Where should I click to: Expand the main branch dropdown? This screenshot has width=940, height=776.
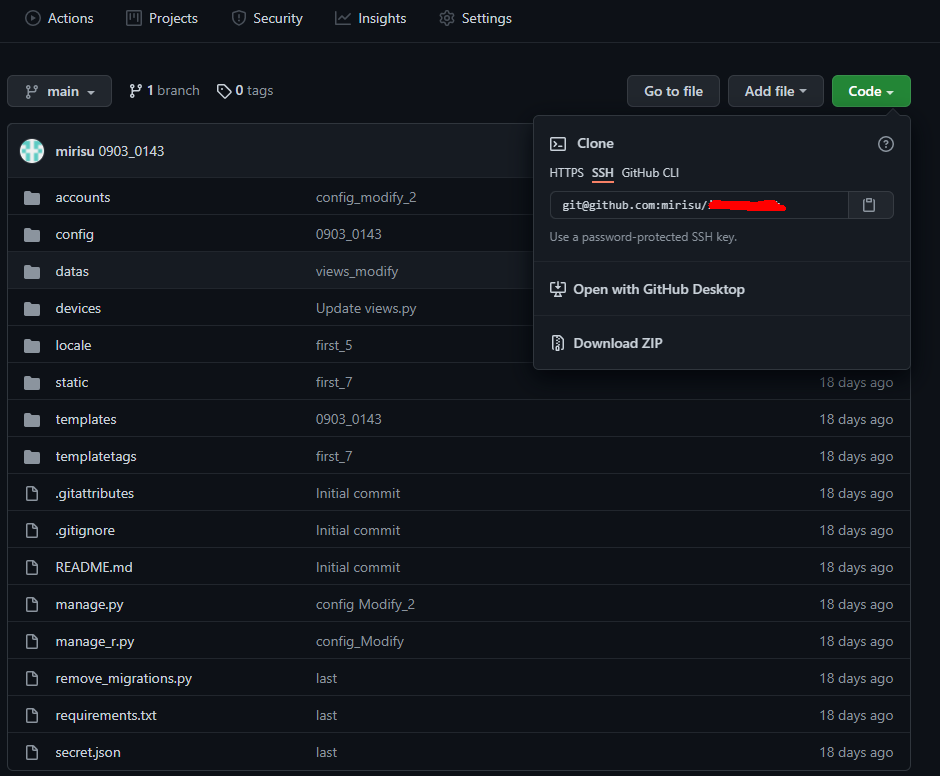click(59, 91)
